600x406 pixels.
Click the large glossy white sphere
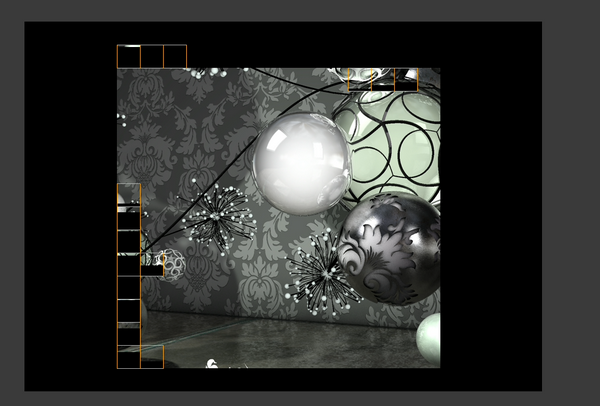click(300, 162)
